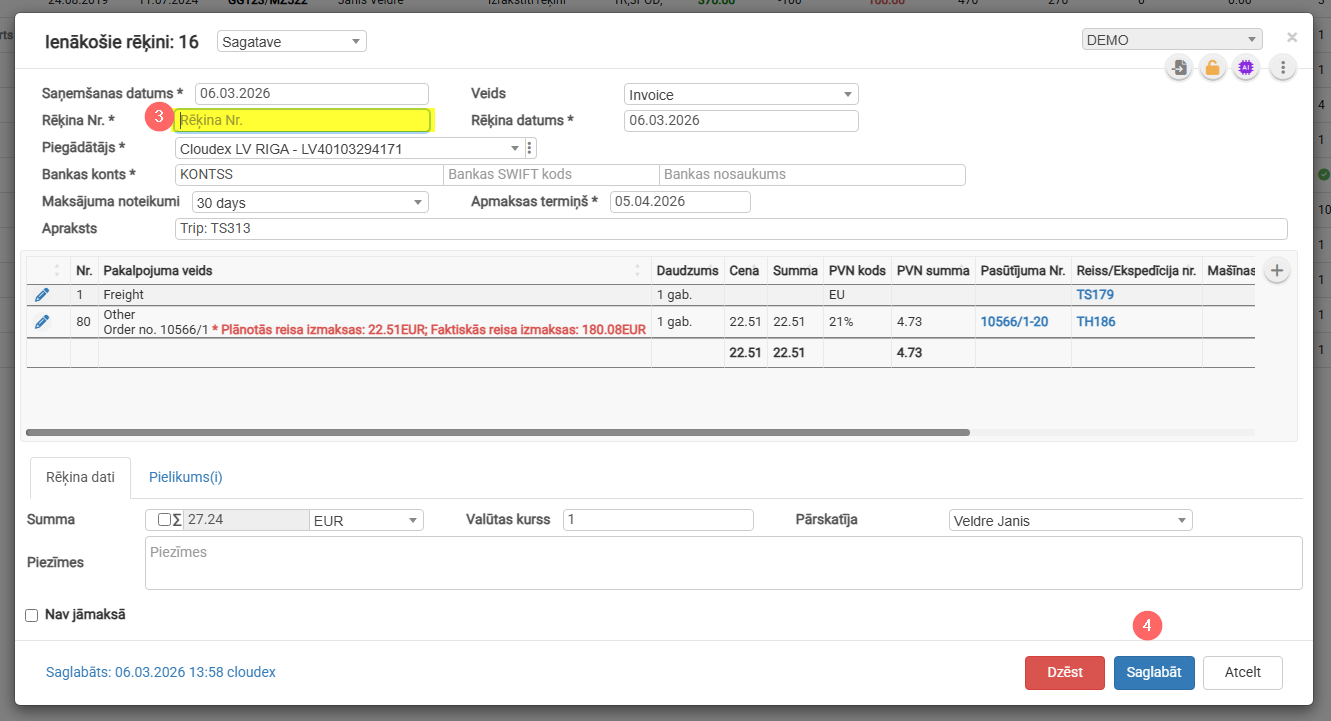Edit the Other service row pencil icon
Image resolution: width=1331 pixels, height=721 pixels.
pyautogui.click(x=42, y=322)
